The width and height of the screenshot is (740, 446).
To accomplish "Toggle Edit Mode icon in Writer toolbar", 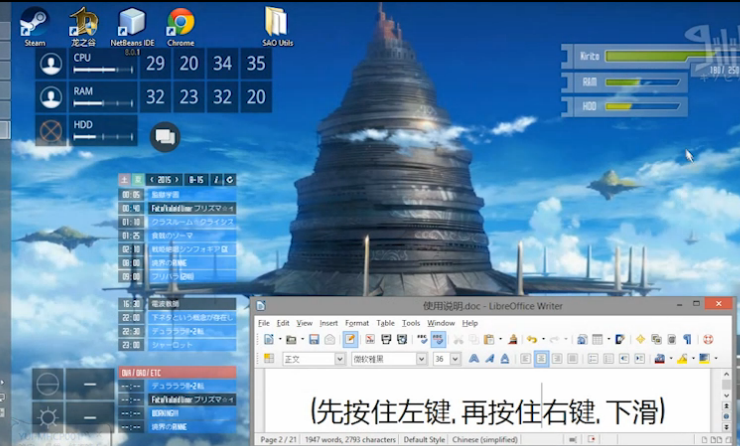I will tap(350, 339).
